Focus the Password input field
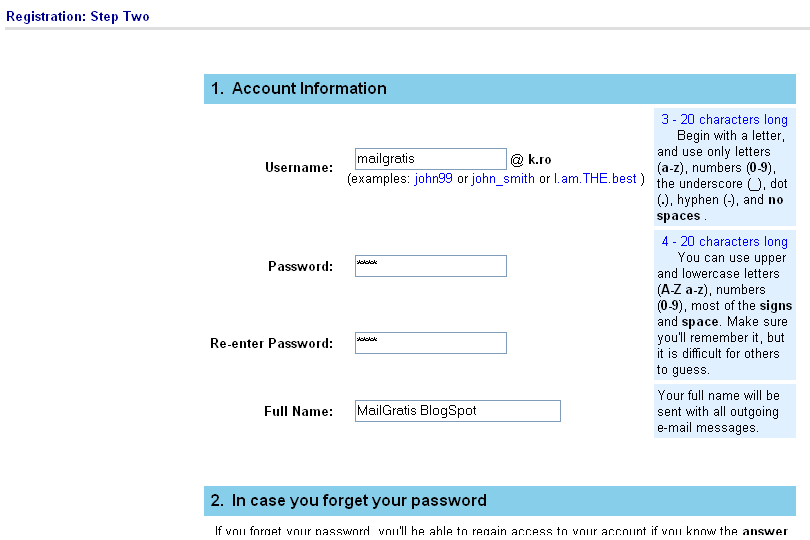Viewport: 810px width, 540px height. [x=430, y=266]
